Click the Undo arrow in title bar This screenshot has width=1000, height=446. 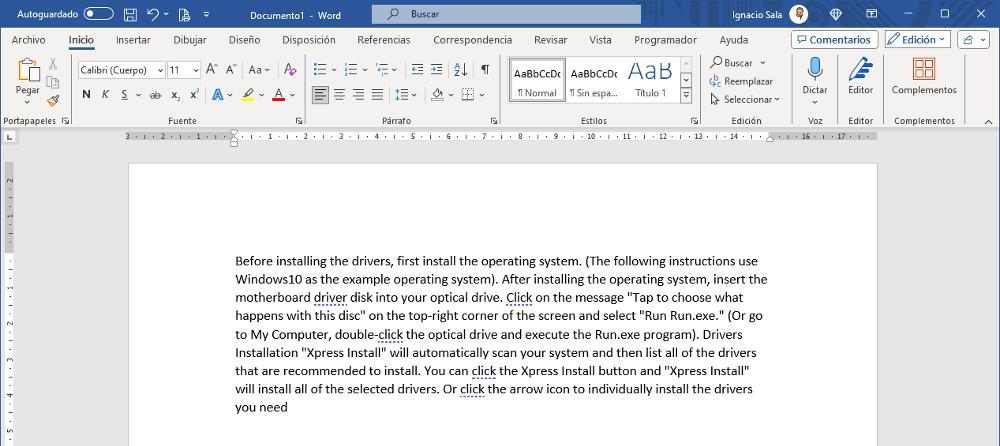153,14
